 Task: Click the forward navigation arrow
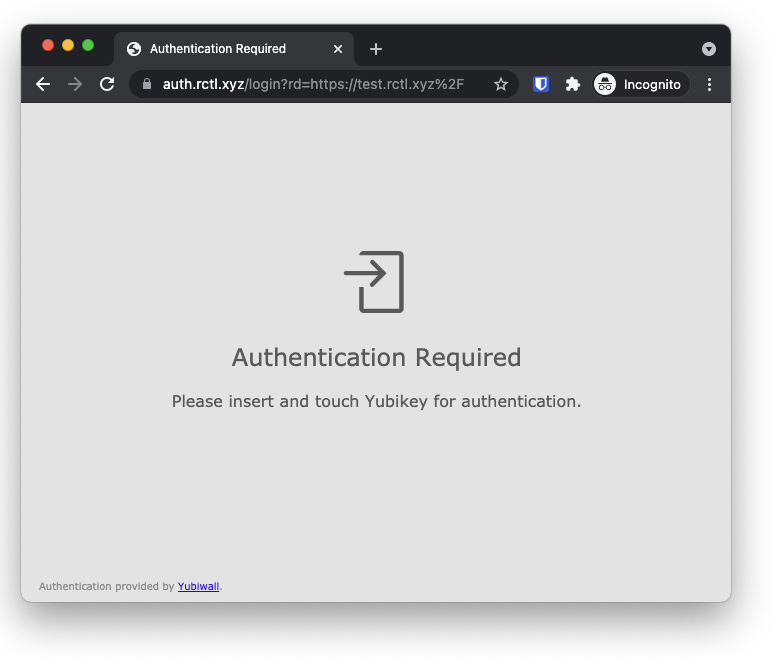75,84
